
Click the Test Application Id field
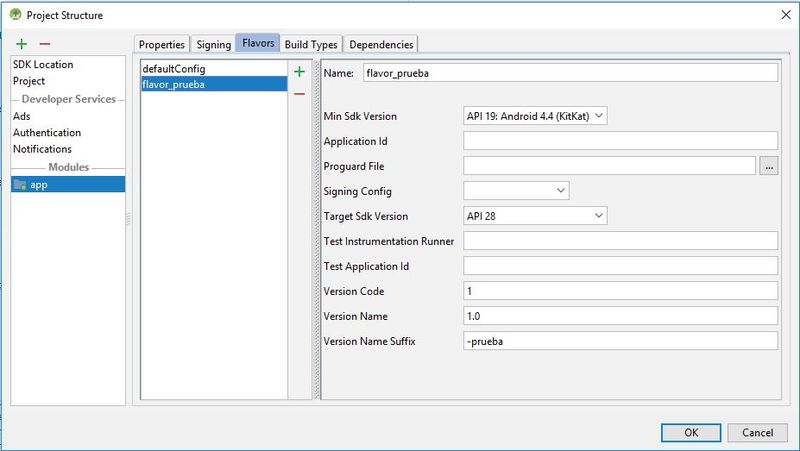tap(620, 266)
